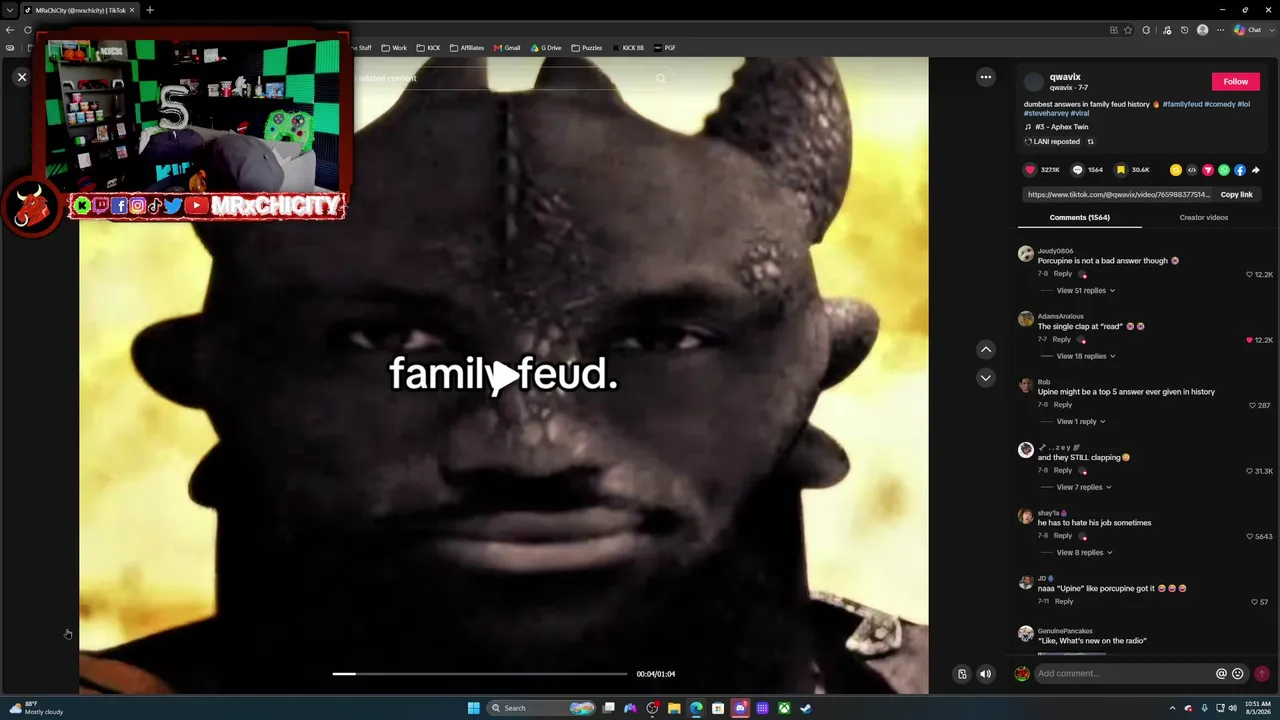
Task: Reply to shay1a's comment
Action: click(1063, 536)
